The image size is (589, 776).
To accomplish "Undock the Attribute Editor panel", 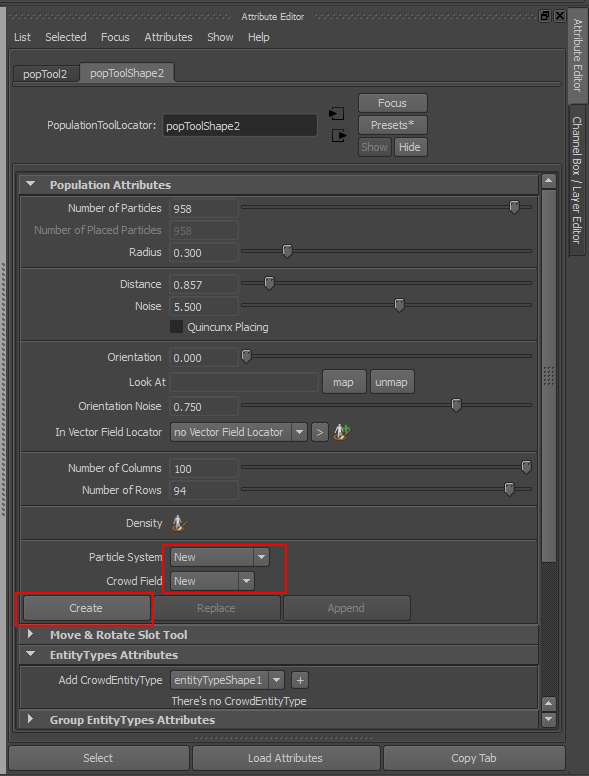I will [x=545, y=16].
